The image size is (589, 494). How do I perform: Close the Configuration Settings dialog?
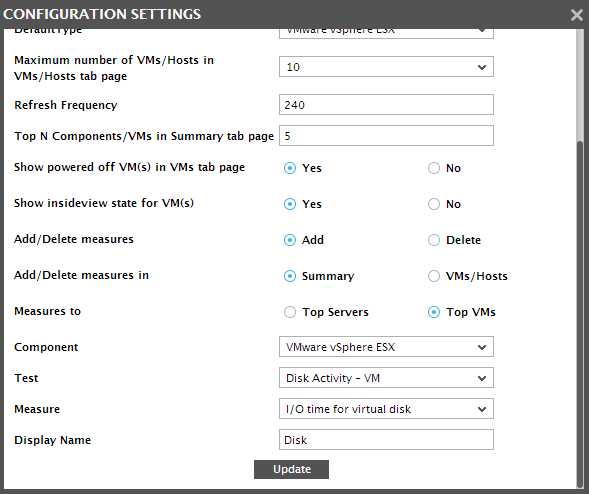tap(577, 15)
